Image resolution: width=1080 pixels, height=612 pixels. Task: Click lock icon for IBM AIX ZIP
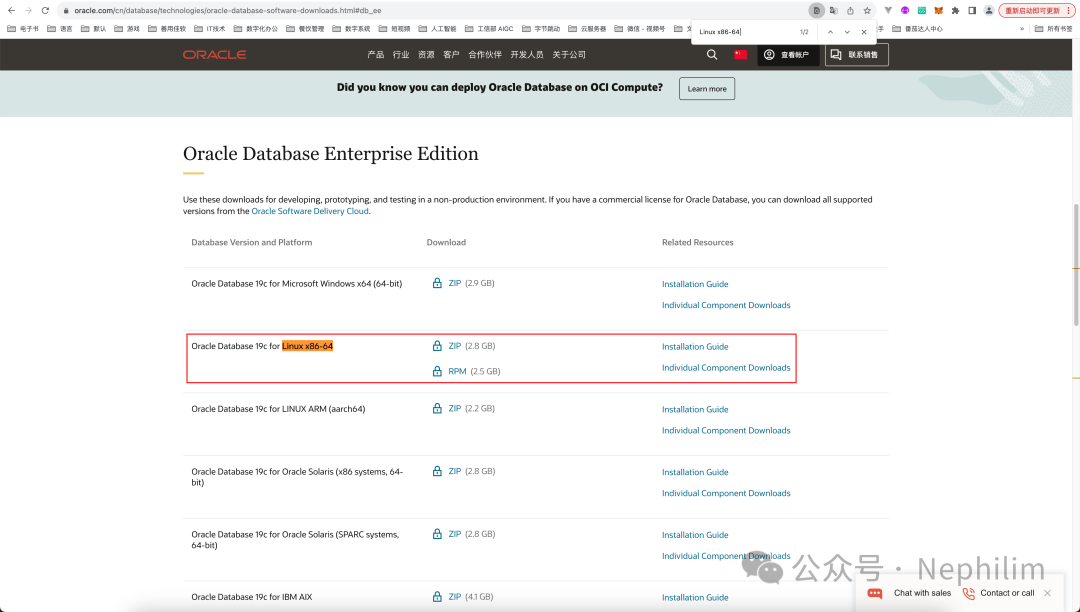click(x=437, y=596)
